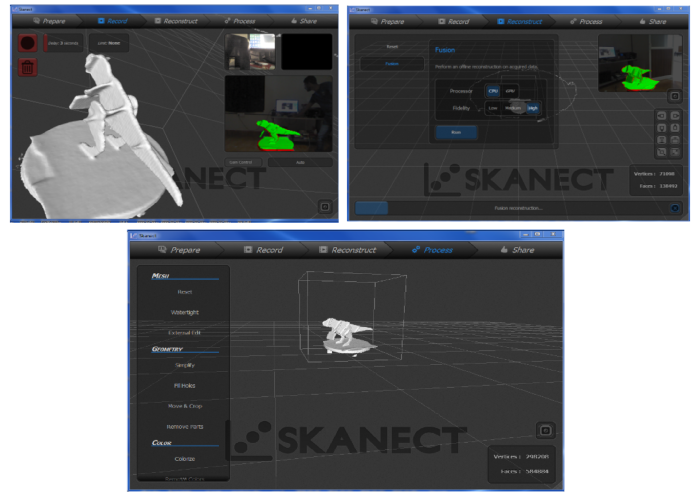Viewport: 700px width, 500px height.
Task: Click the Faces count in the Reconstruct window
Action: click(658, 186)
